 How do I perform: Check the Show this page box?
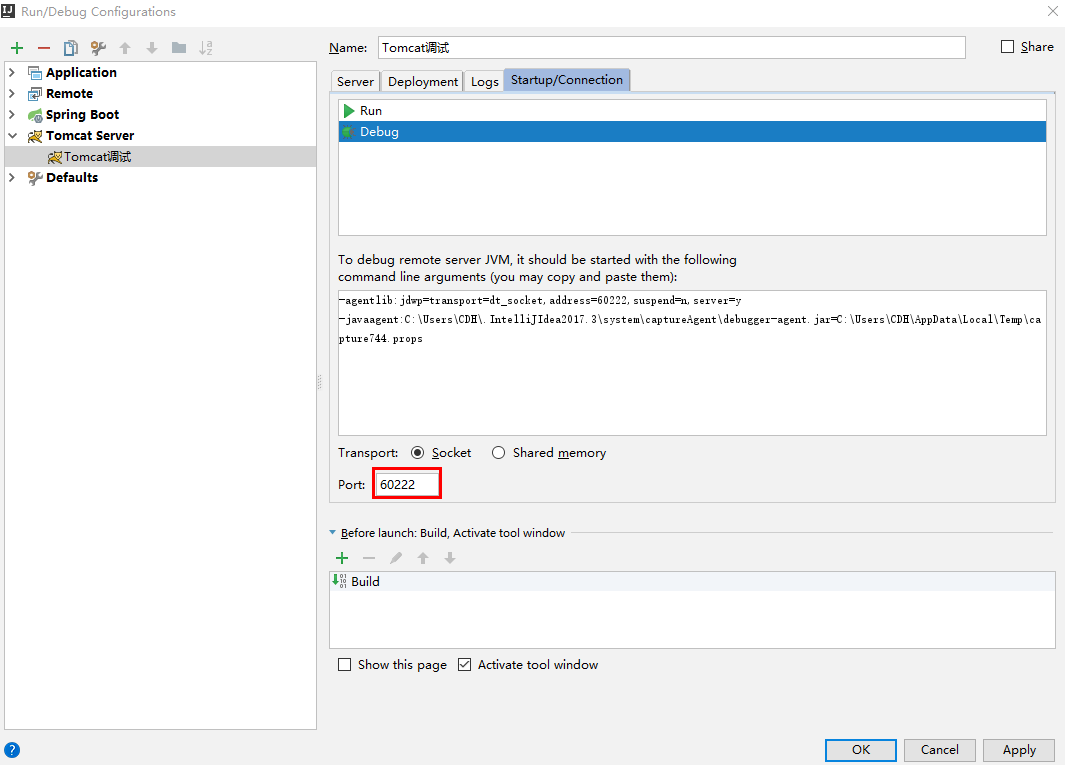pyautogui.click(x=344, y=664)
